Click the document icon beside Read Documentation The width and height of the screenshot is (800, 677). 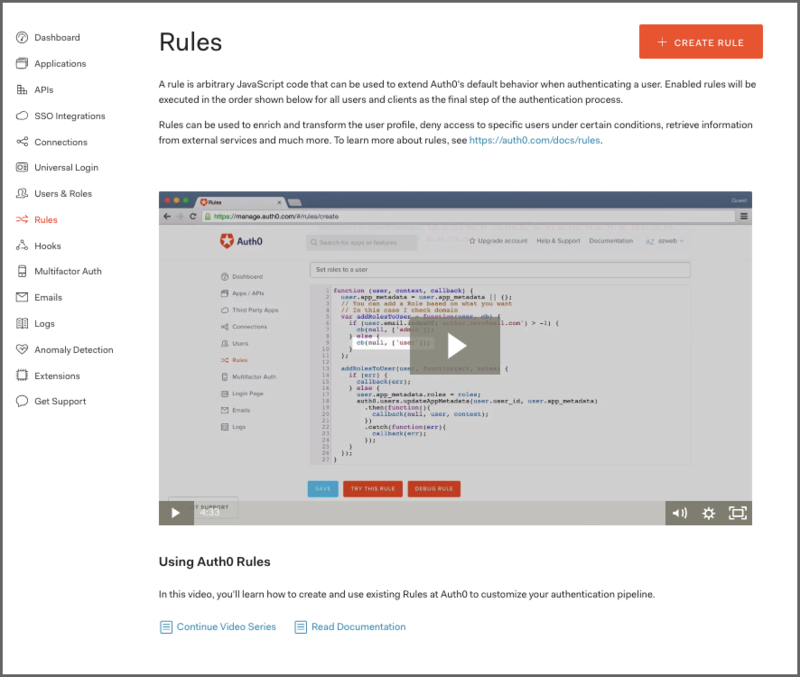(301, 627)
